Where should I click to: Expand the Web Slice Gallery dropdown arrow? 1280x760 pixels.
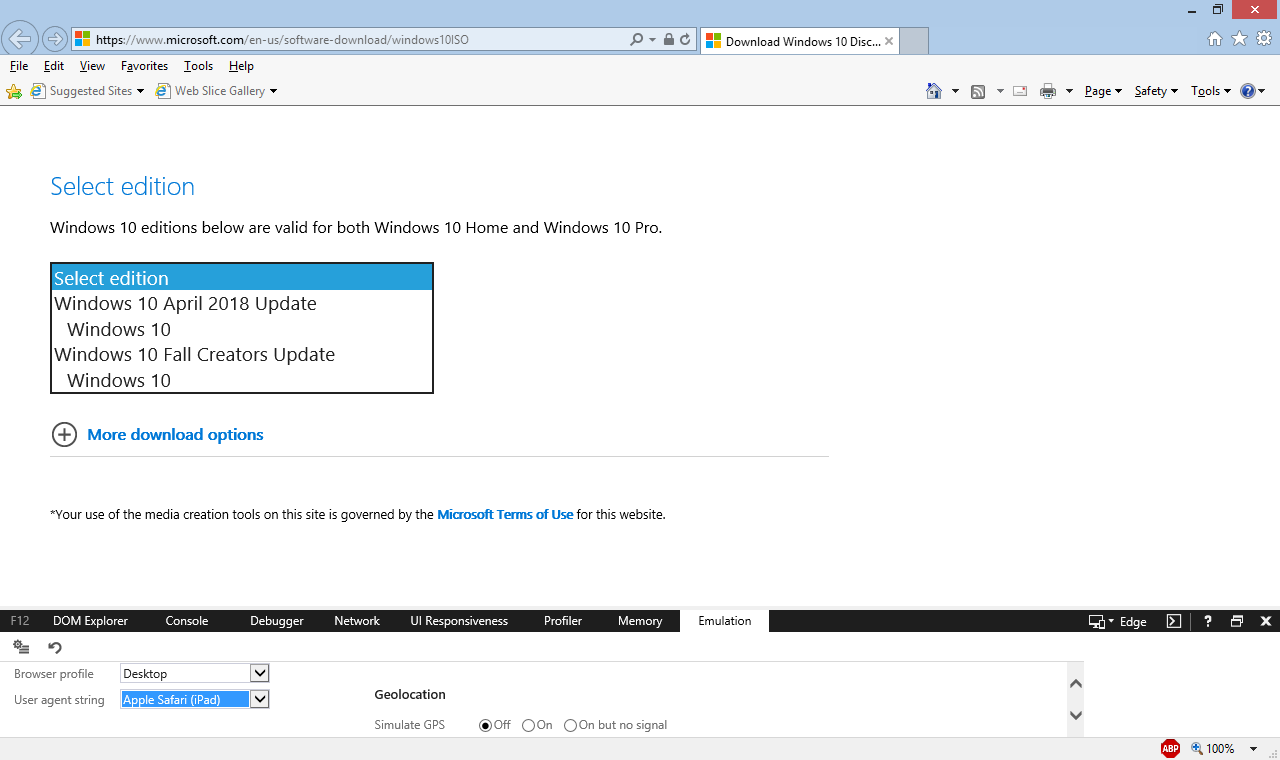273,91
